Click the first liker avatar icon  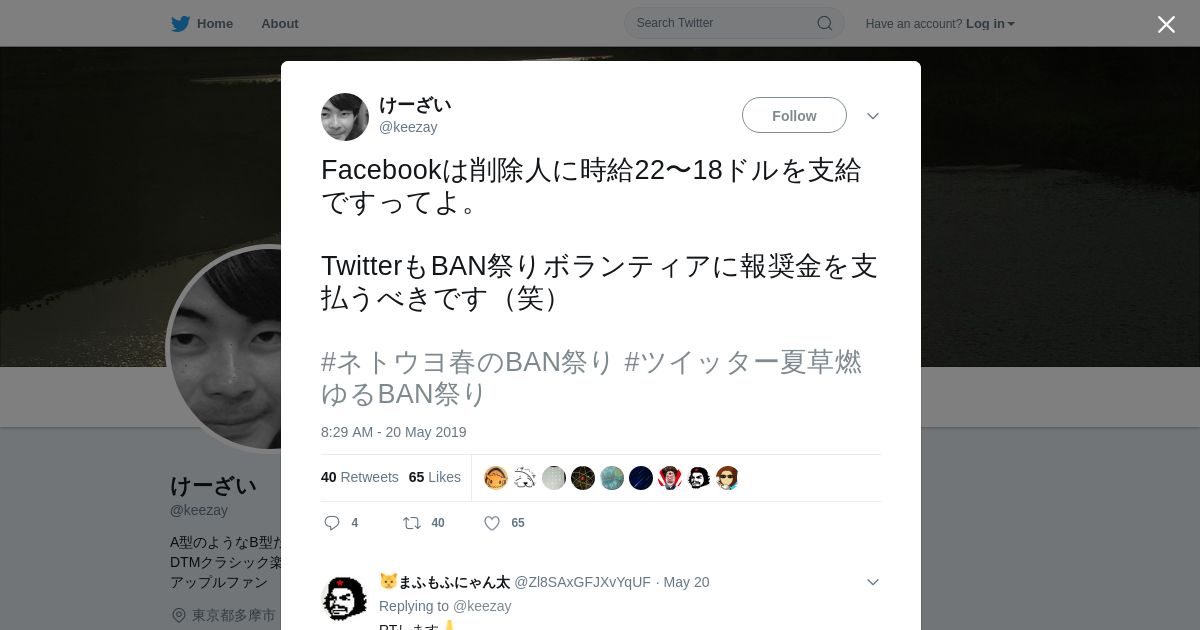point(496,478)
